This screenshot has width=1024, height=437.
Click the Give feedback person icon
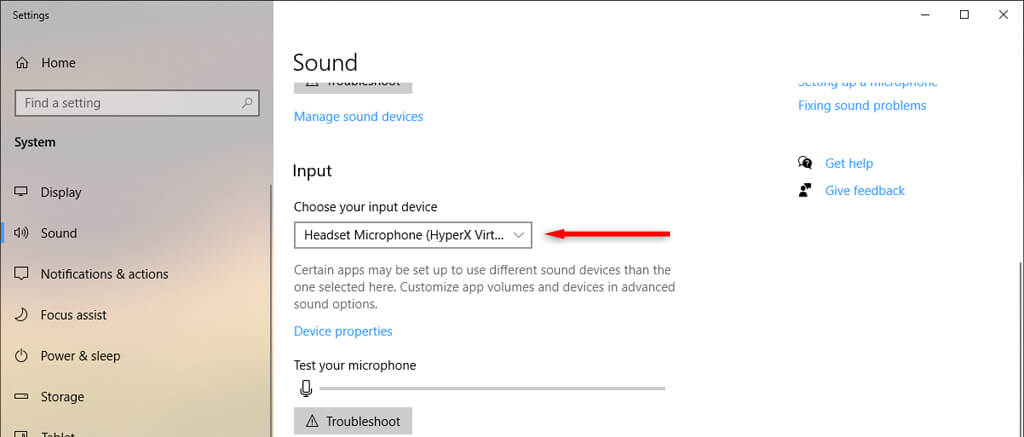805,190
